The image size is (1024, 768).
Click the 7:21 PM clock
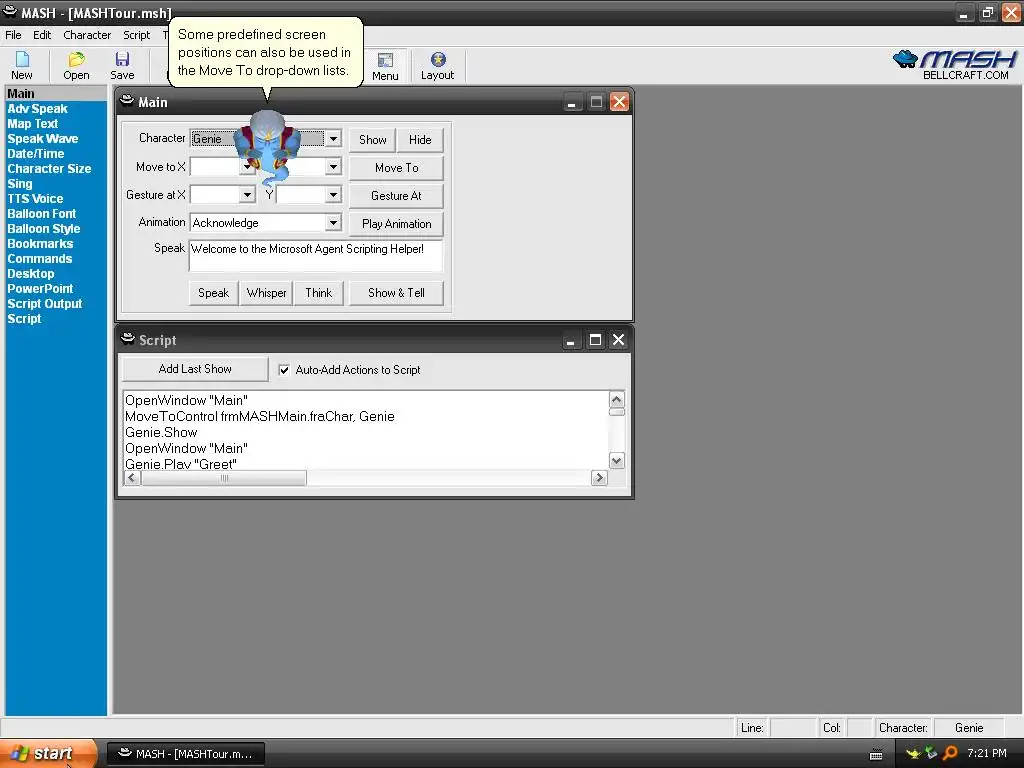pos(987,753)
